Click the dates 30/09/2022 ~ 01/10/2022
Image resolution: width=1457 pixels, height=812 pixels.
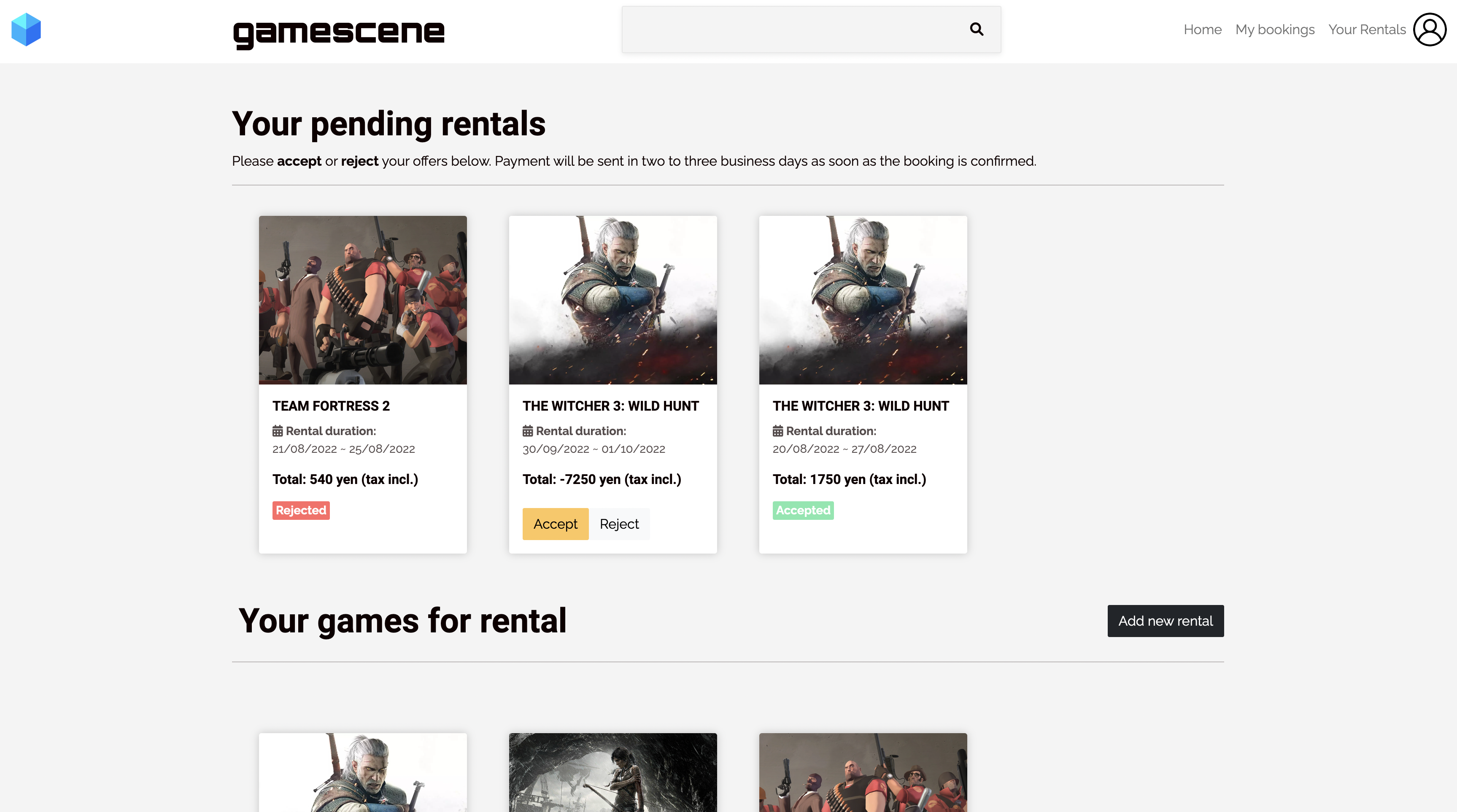click(x=594, y=449)
